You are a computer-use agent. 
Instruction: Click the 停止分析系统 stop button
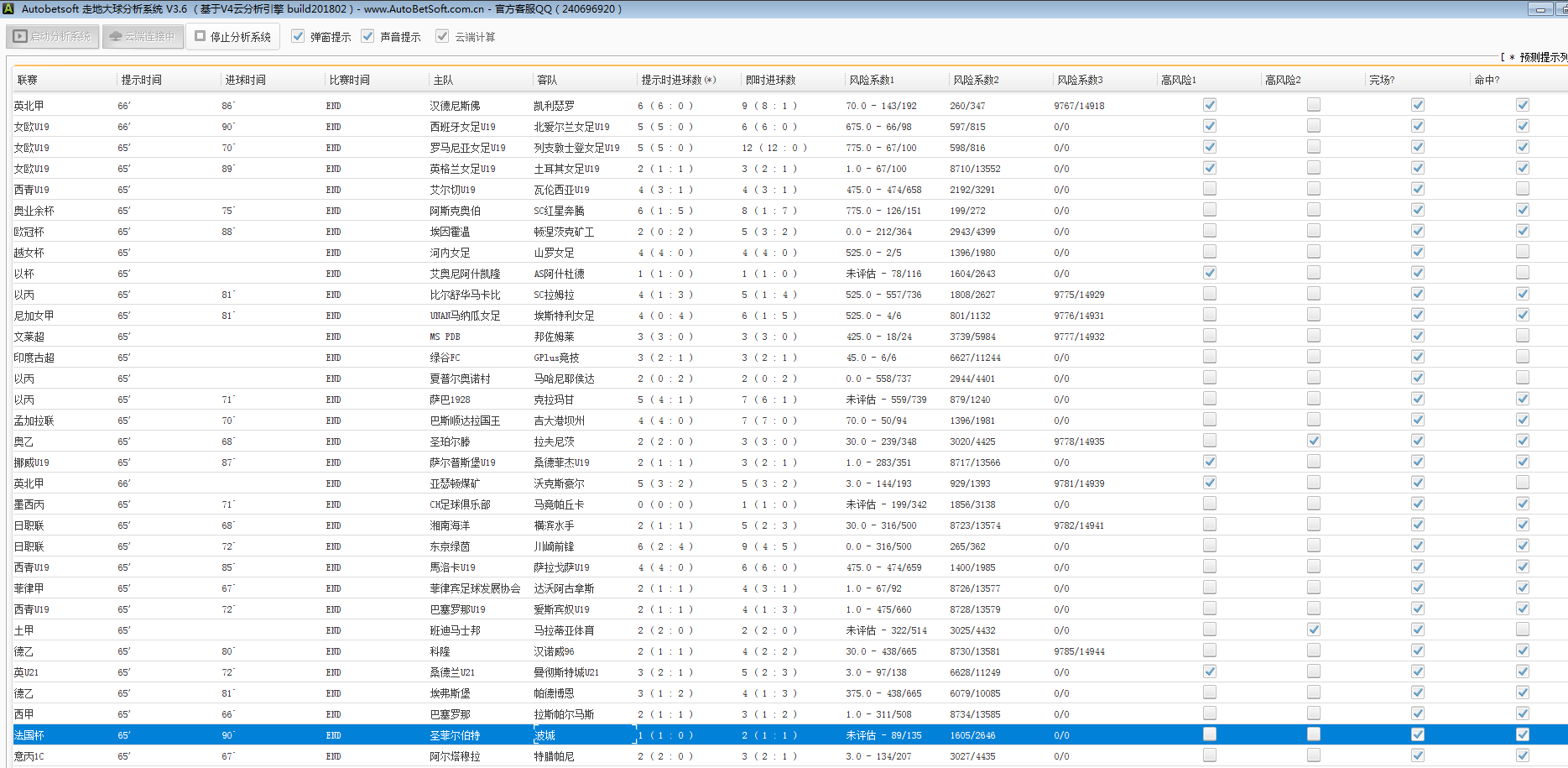(x=233, y=37)
